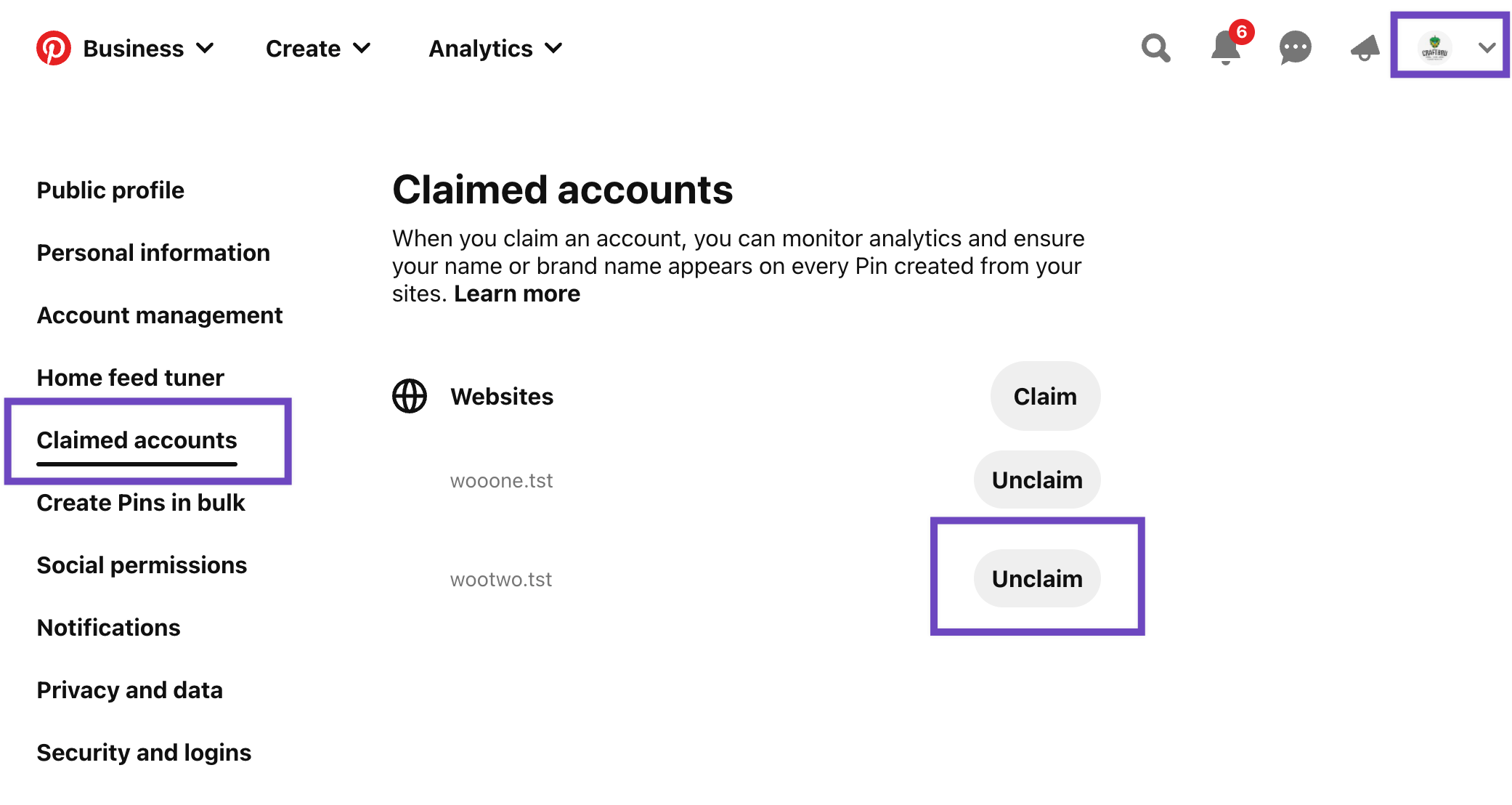Open the search

[x=1156, y=48]
